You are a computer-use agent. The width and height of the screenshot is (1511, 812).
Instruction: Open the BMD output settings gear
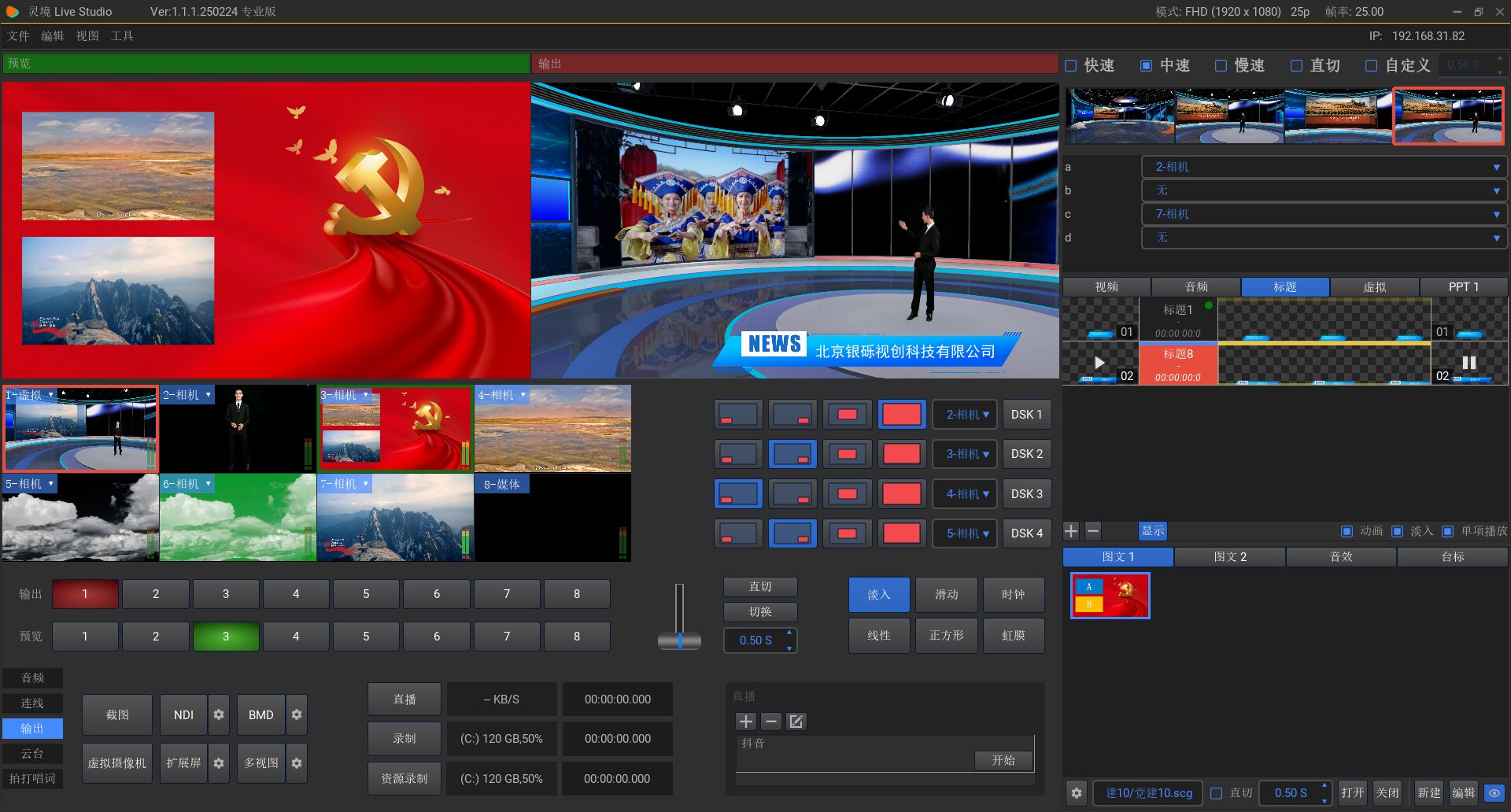click(297, 714)
